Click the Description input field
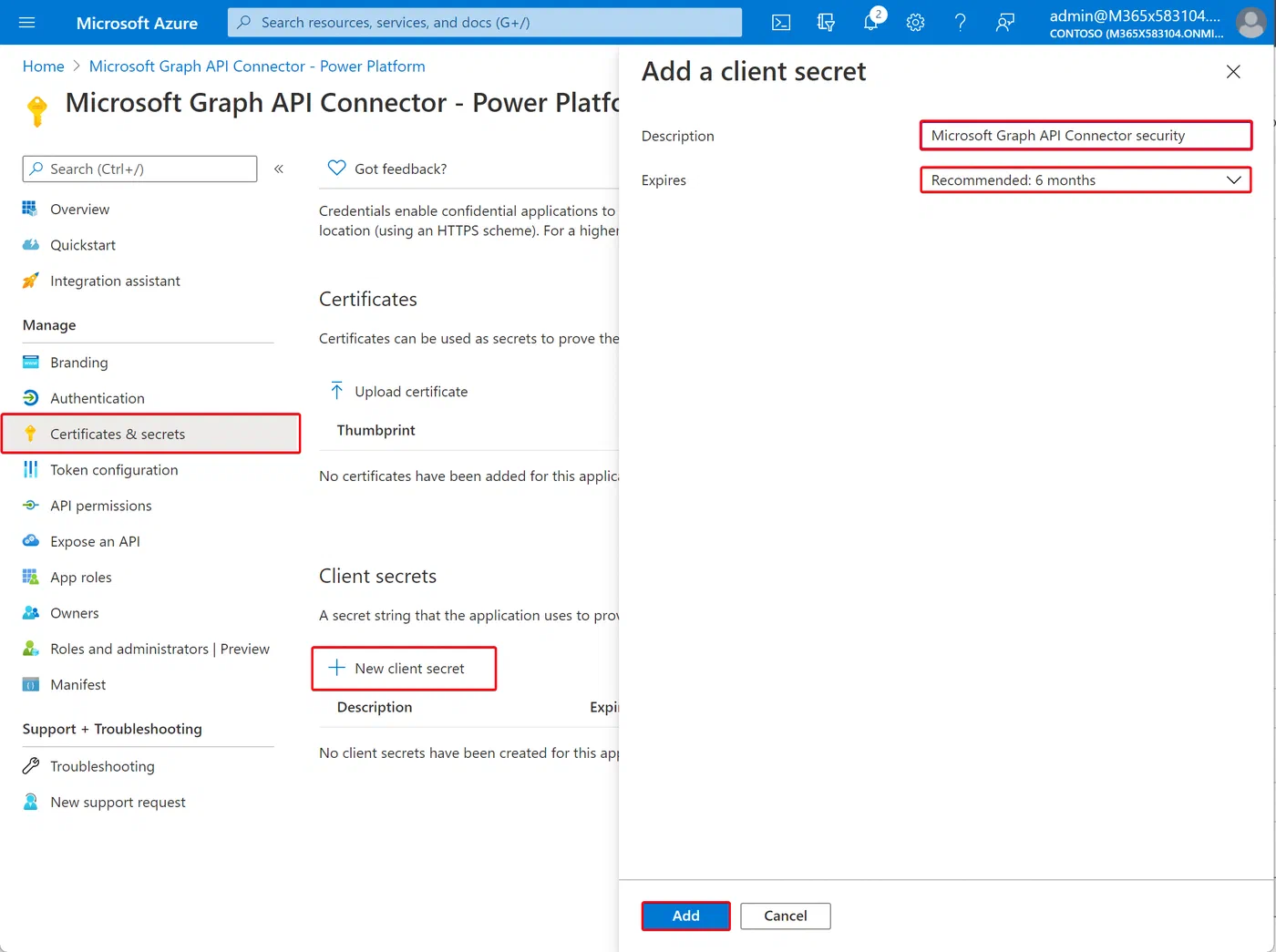The height and width of the screenshot is (952, 1276). click(1086, 136)
